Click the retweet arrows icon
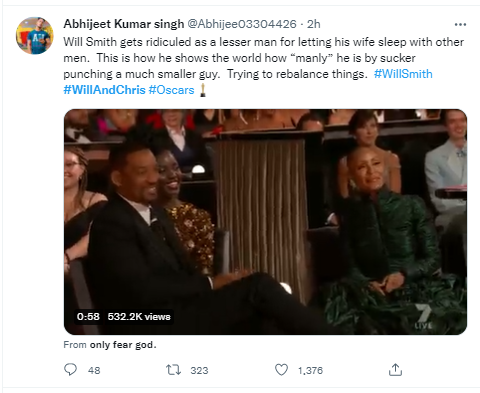 pos(173,370)
